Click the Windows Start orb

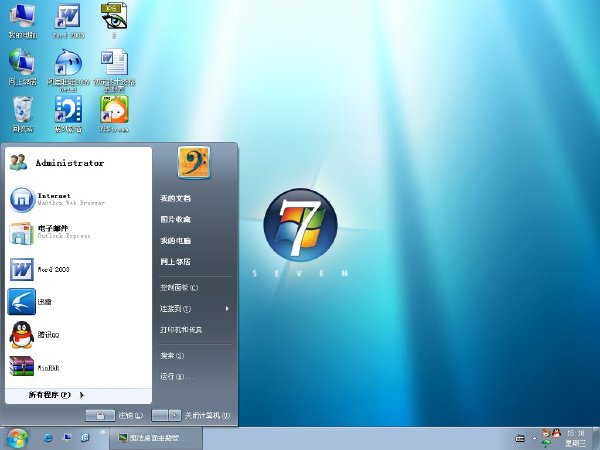click(x=17, y=439)
